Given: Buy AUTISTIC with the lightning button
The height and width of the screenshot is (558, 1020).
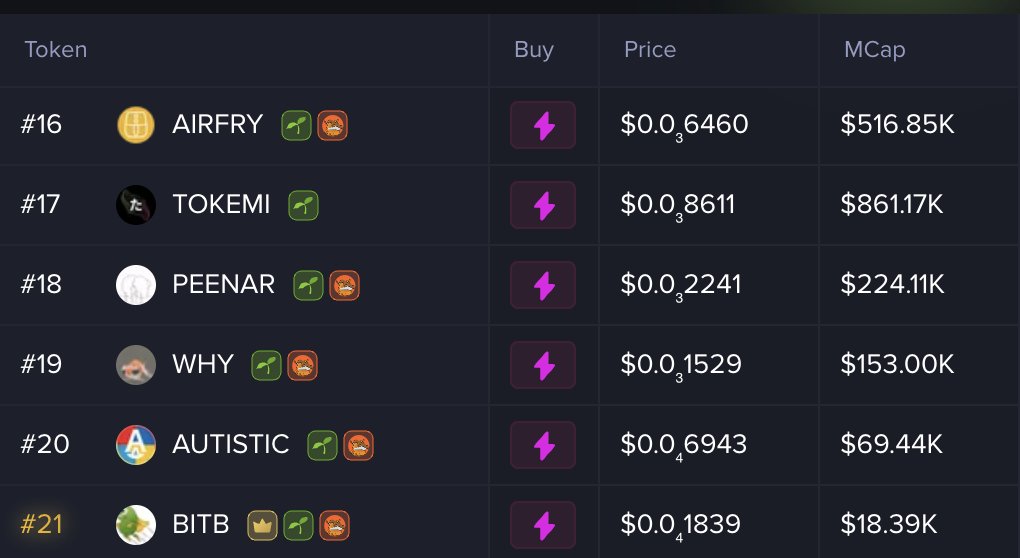Looking at the screenshot, I should (543, 445).
